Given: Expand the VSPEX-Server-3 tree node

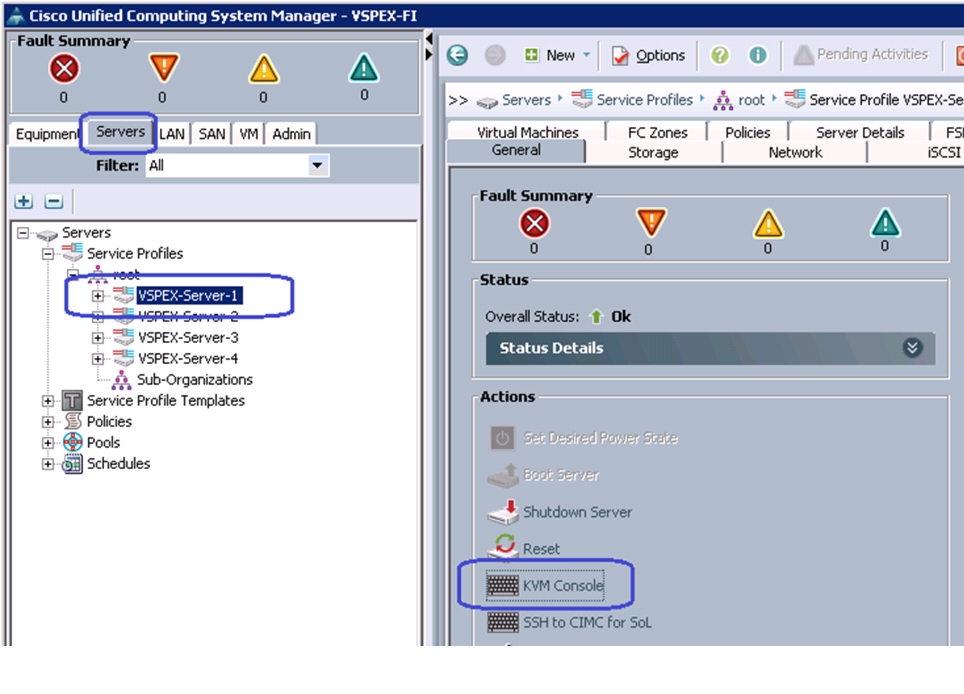Looking at the screenshot, I should (x=98, y=338).
